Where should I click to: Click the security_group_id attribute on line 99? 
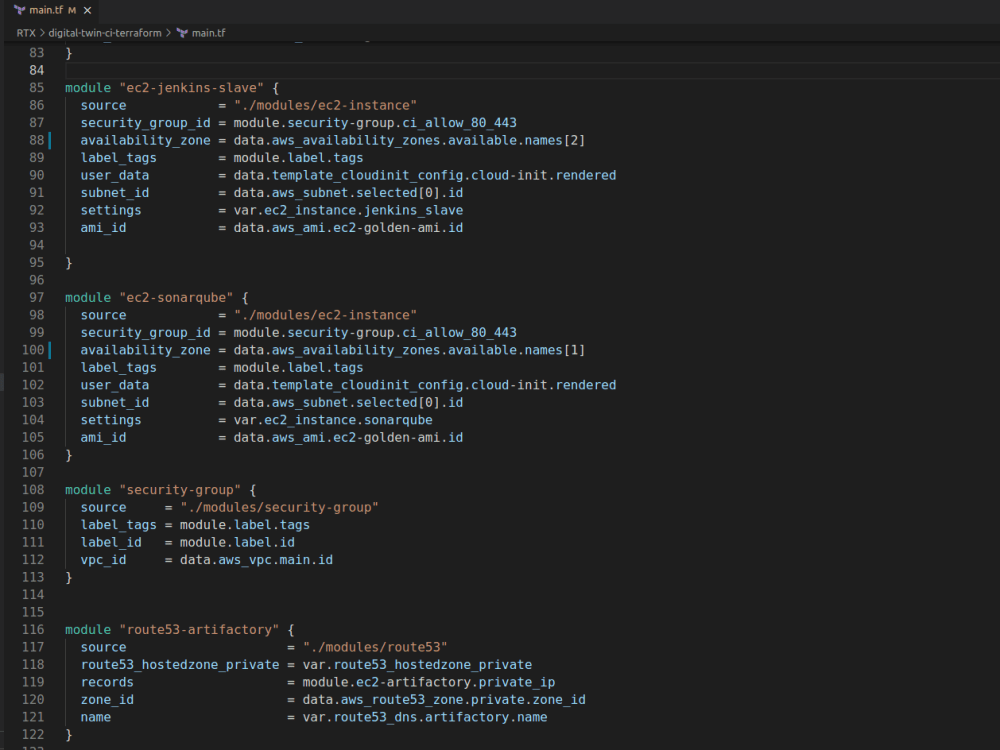[x=145, y=332]
